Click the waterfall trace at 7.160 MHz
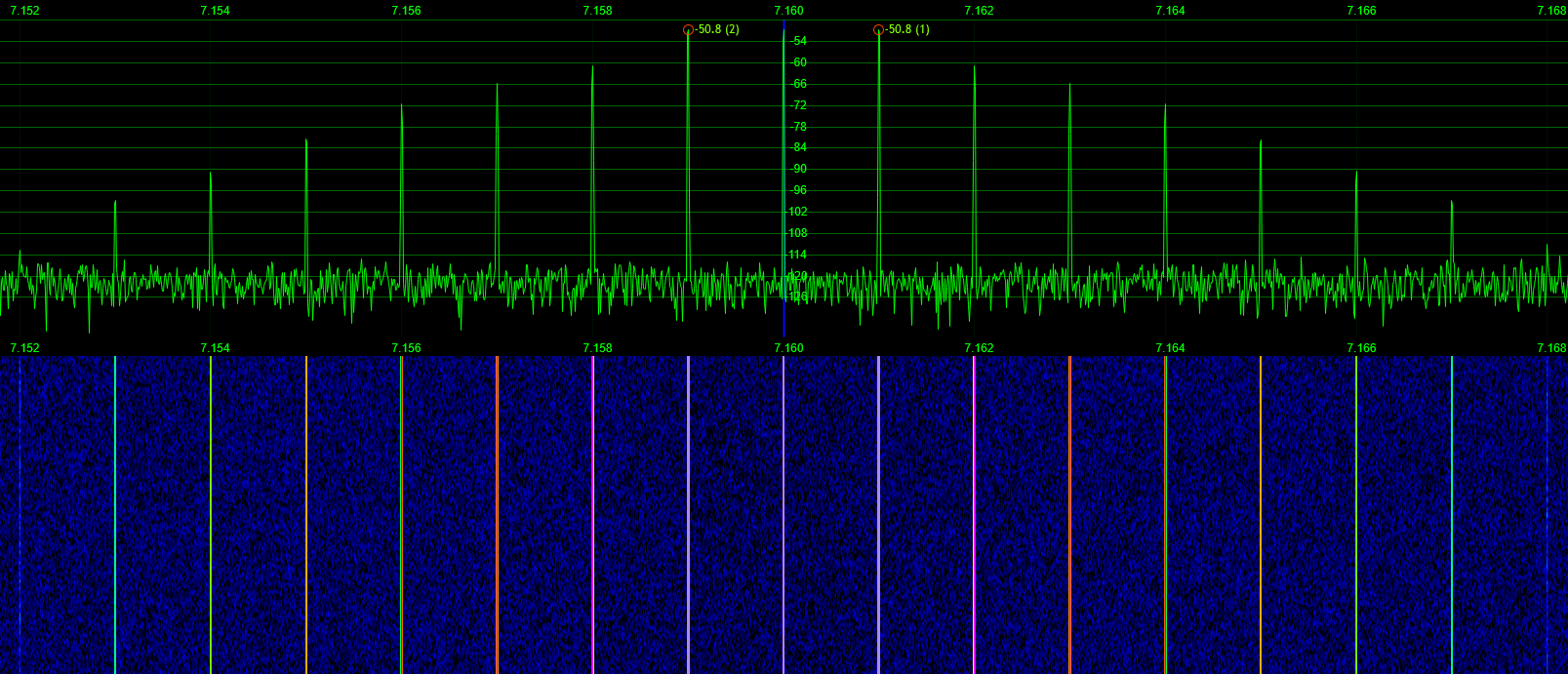The width and height of the screenshot is (1568, 674). pyautogui.click(x=784, y=515)
